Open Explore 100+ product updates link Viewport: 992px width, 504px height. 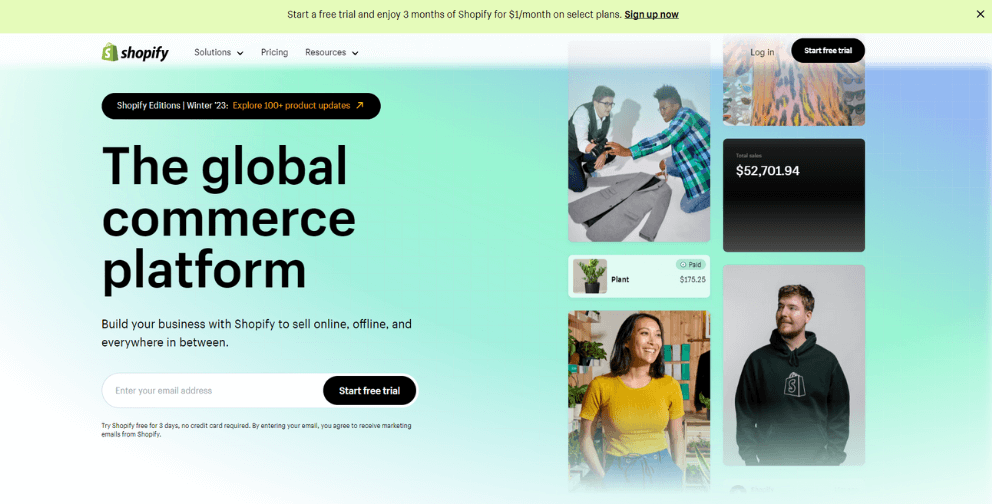(291, 106)
